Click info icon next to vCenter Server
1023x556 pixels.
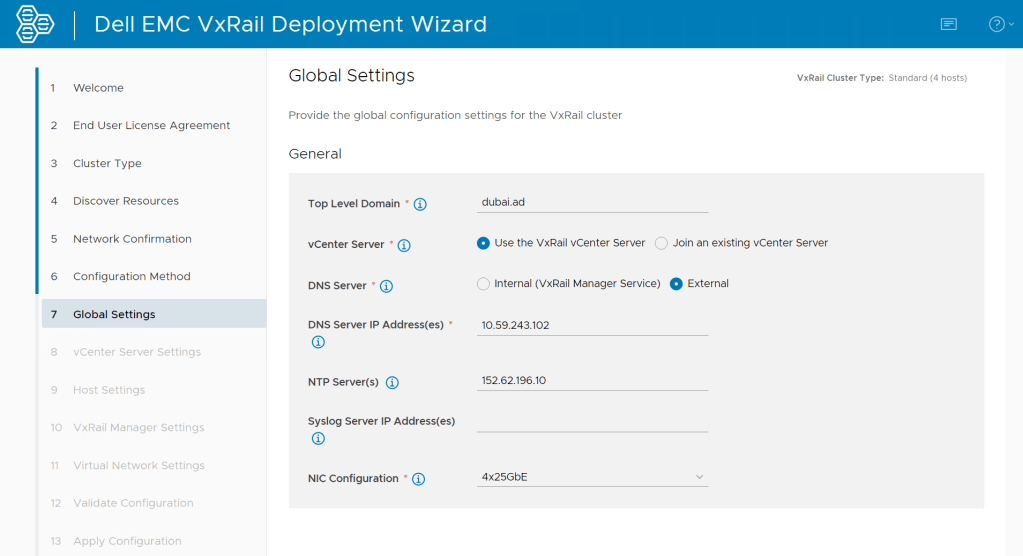(x=404, y=245)
